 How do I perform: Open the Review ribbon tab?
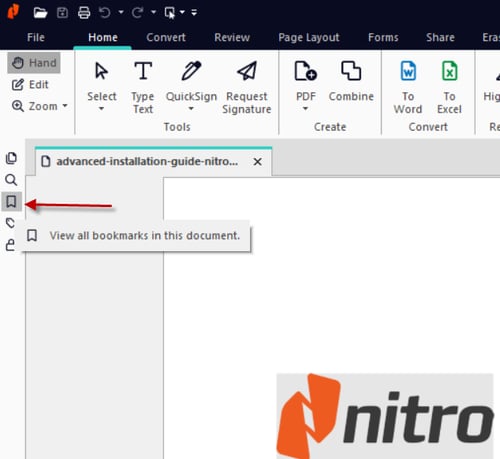coord(232,37)
